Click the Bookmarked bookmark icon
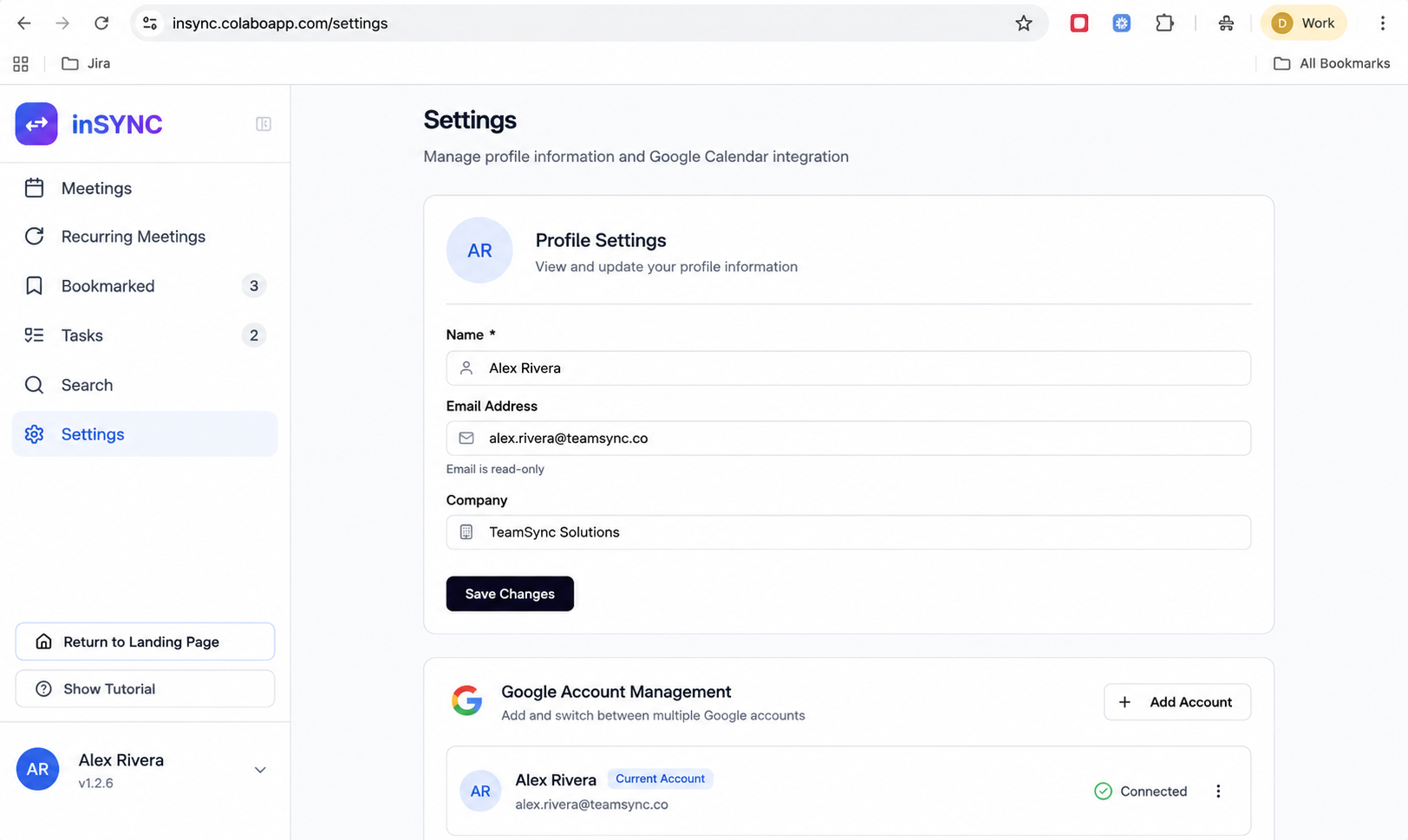 point(34,286)
